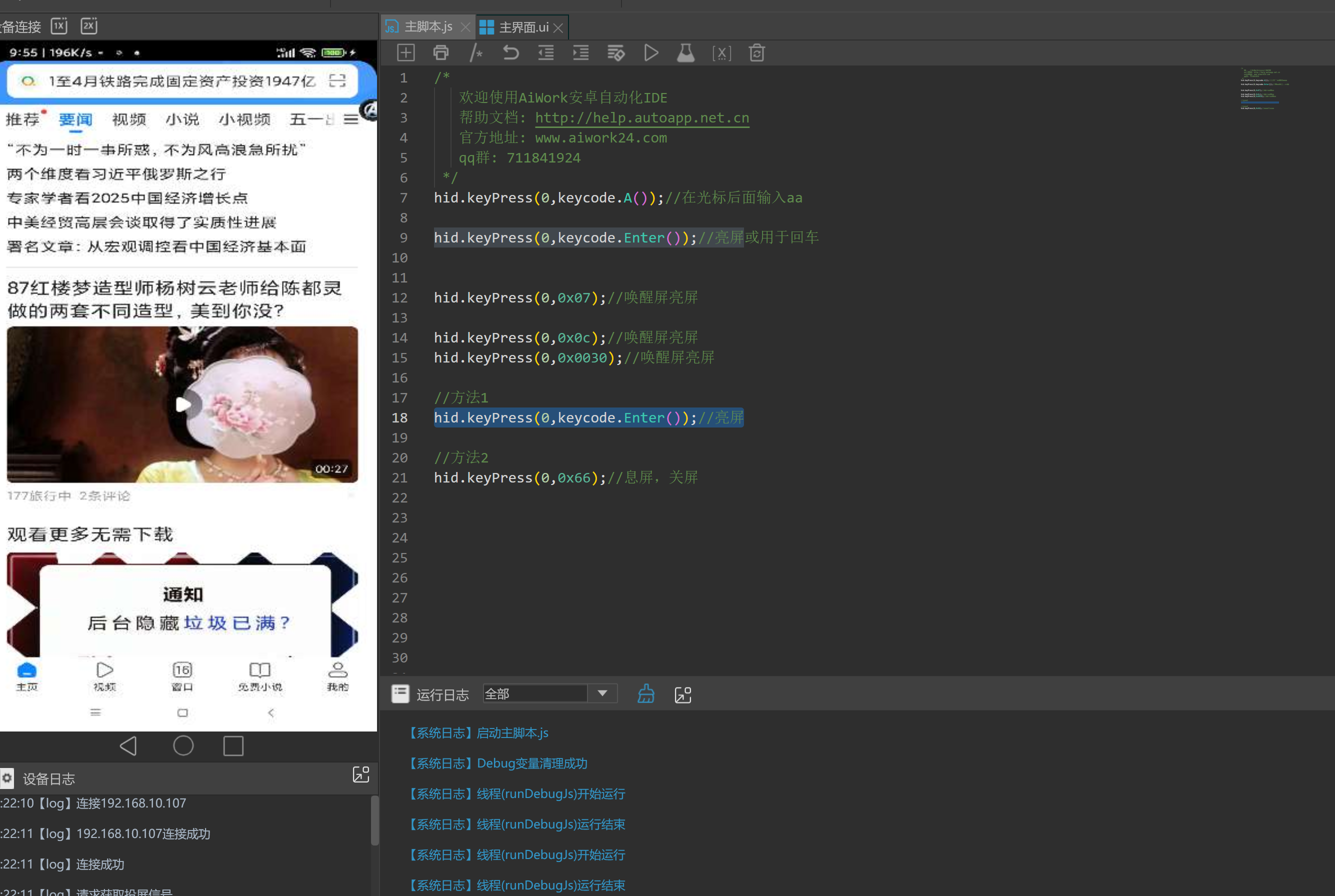Tap the phone on-screen menu lines button
1335x896 pixels.
(x=95, y=712)
